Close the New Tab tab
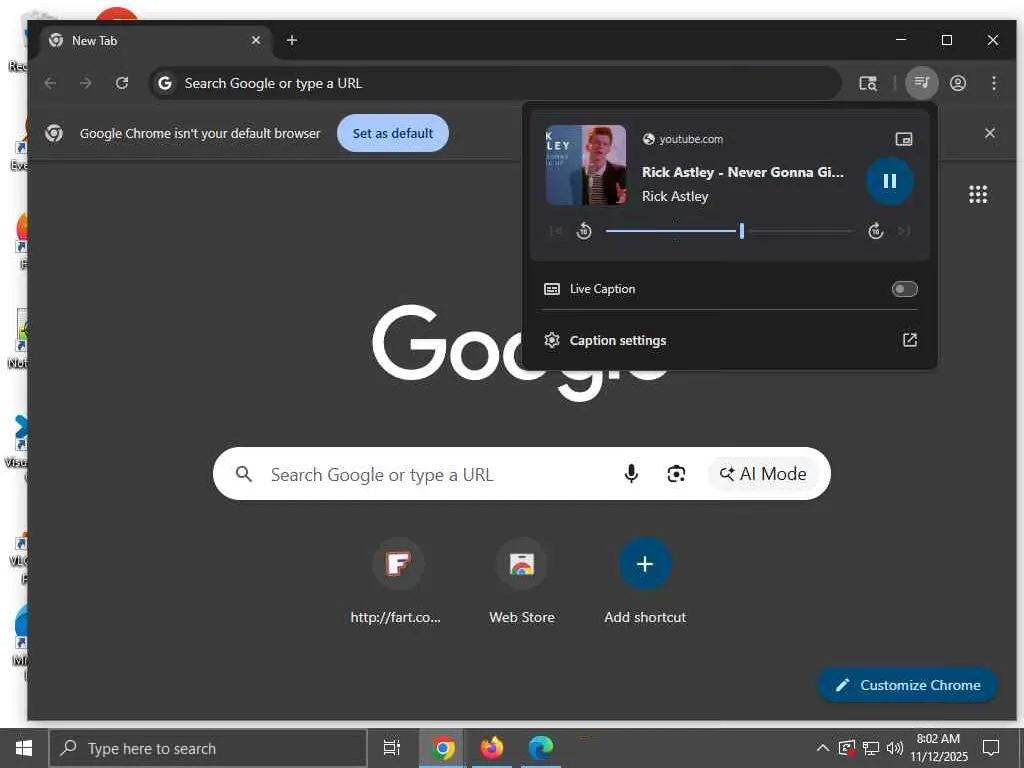The height and width of the screenshot is (768, 1024). coord(256,40)
